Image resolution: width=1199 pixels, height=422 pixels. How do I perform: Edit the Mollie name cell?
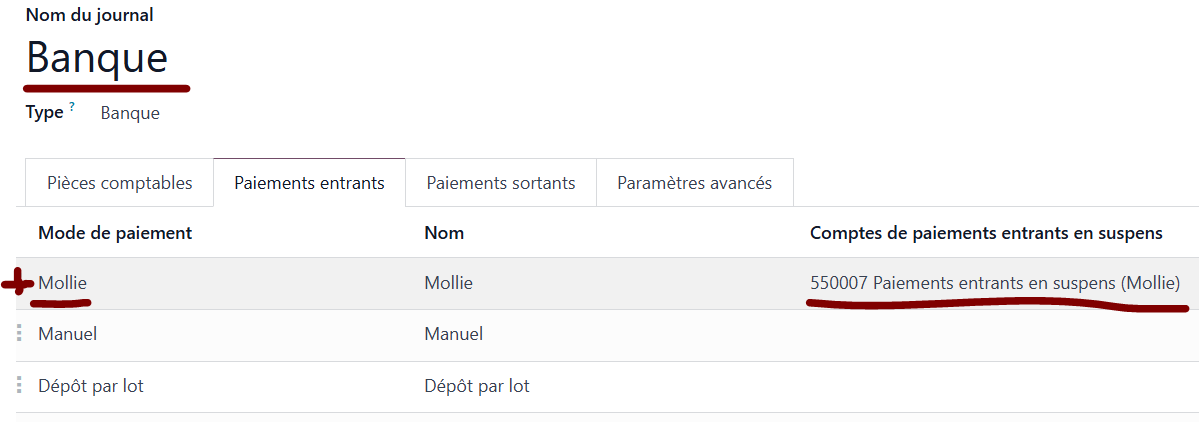tap(448, 283)
